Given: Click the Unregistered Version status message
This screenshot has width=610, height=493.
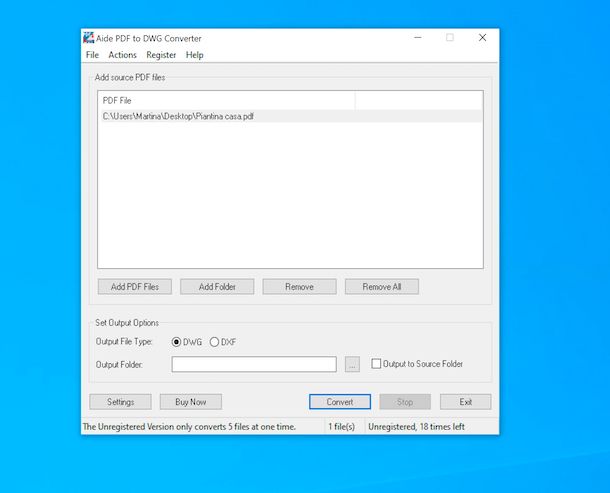Looking at the screenshot, I should 189,427.
